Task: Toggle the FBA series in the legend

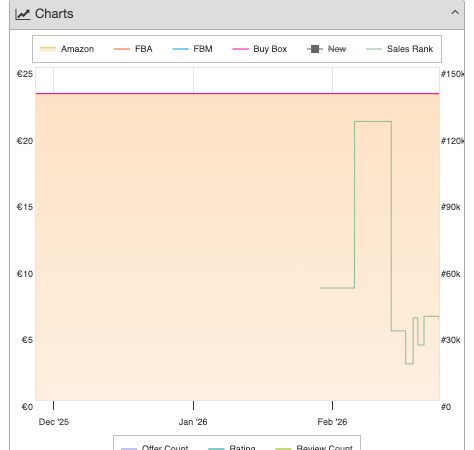Action: point(133,49)
